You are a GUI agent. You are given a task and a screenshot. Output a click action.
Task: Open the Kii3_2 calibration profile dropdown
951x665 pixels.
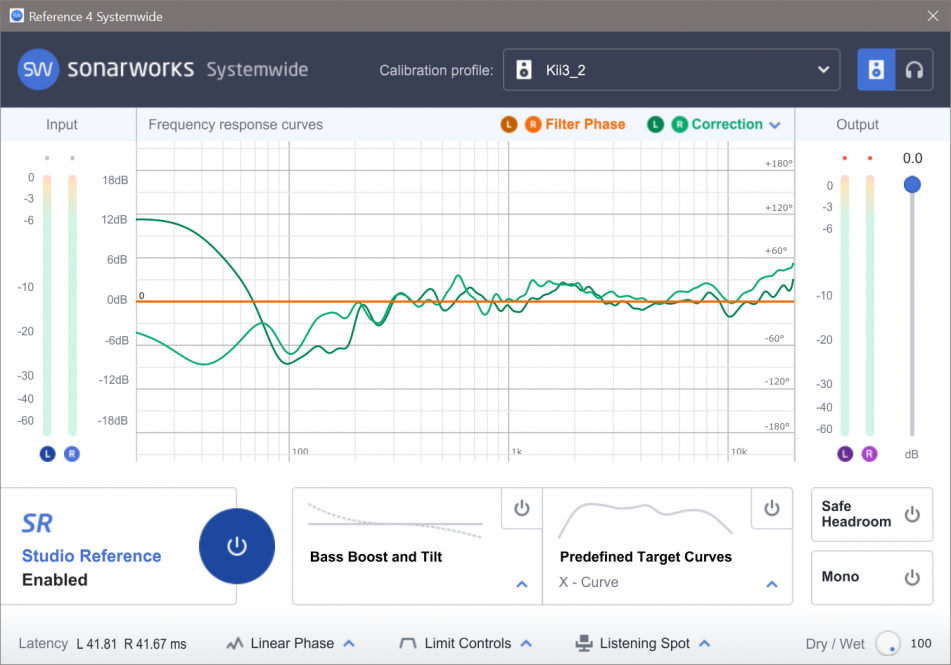point(822,69)
